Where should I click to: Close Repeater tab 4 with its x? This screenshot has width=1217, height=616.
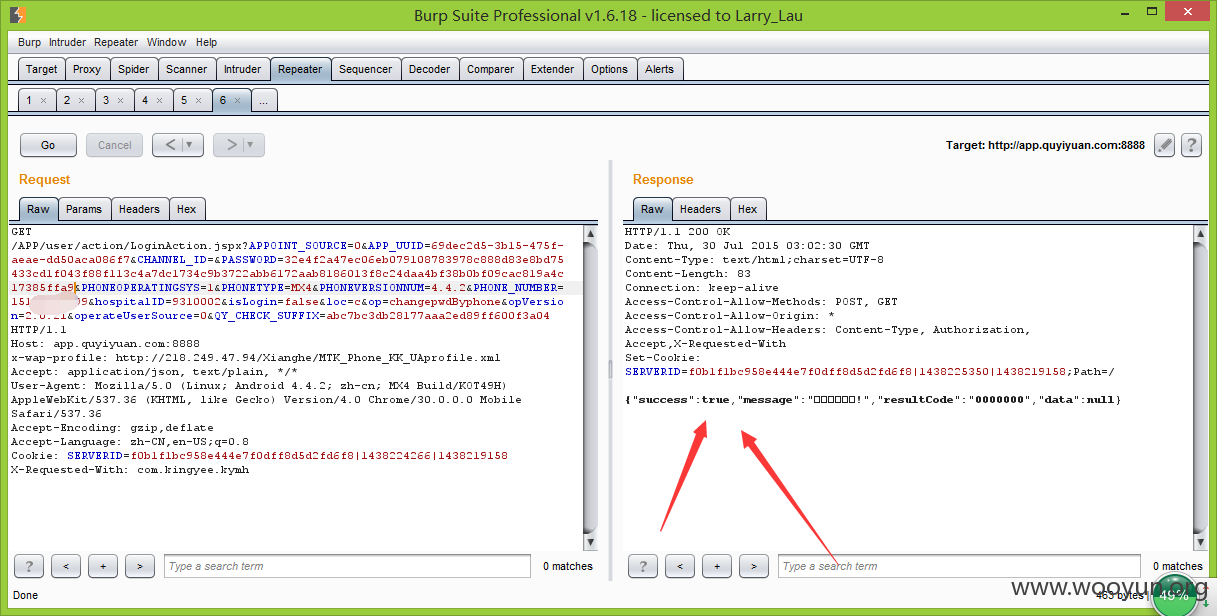pos(159,101)
